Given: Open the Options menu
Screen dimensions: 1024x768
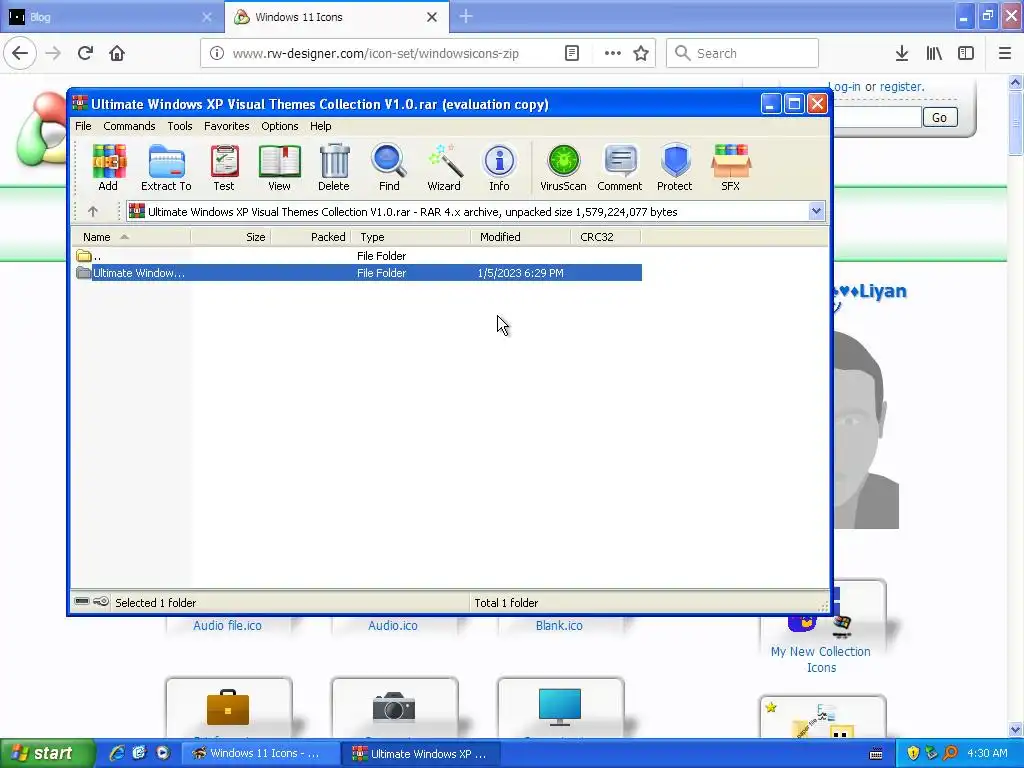Looking at the screenshot, I should [x=280, y=126].
